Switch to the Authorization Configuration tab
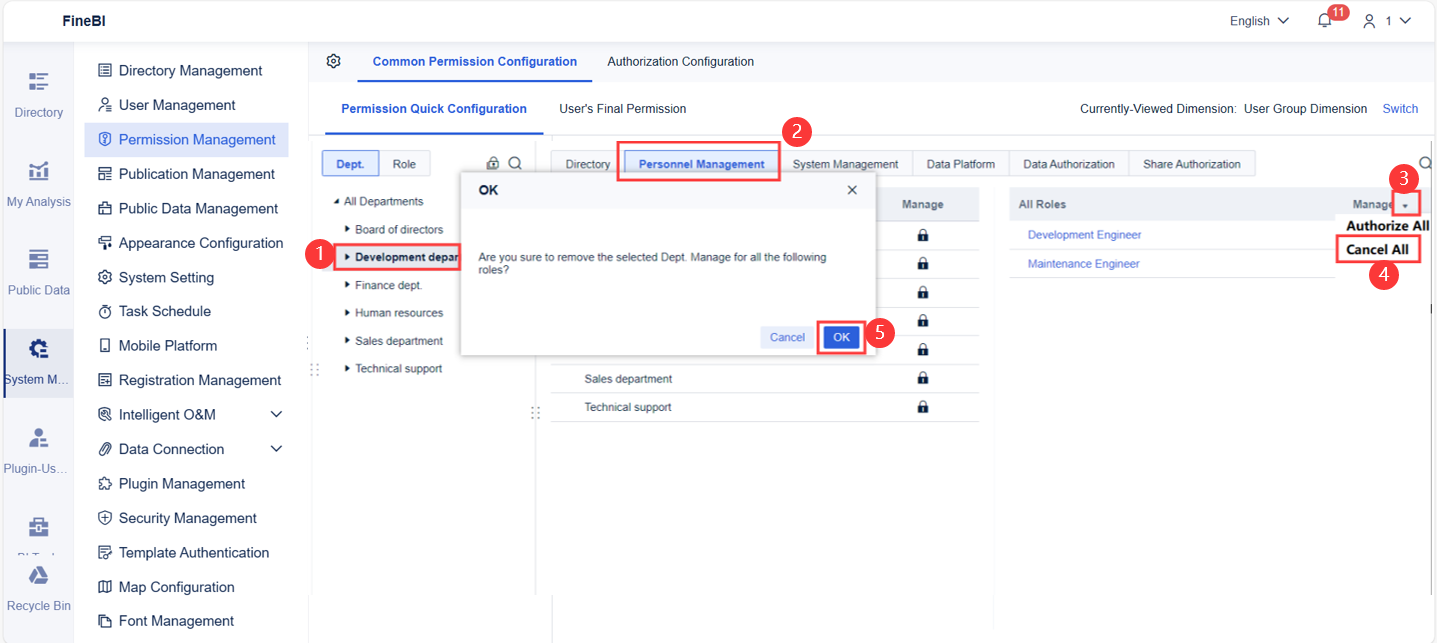The height and width of the screenshot is (643, 1437). coord(680,61)
